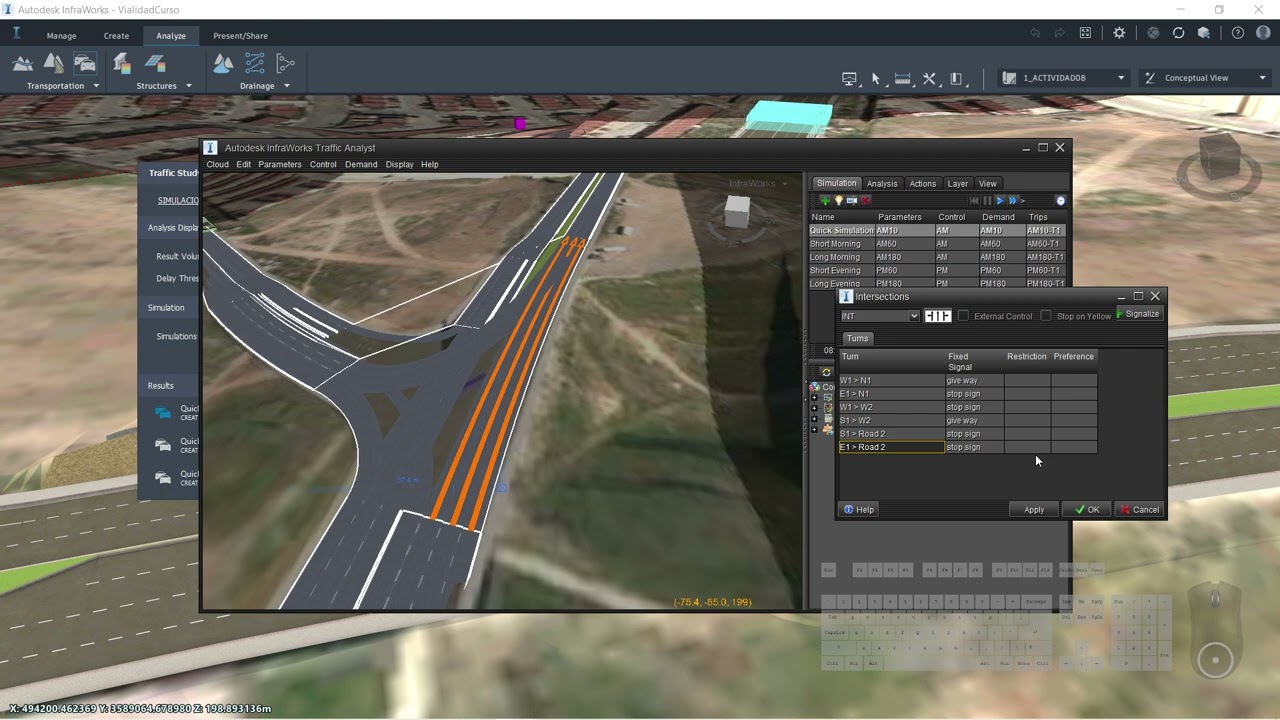Expand the Transportation panel arrow
Viewport: 1280px width, 720px height.
point(96,86)
